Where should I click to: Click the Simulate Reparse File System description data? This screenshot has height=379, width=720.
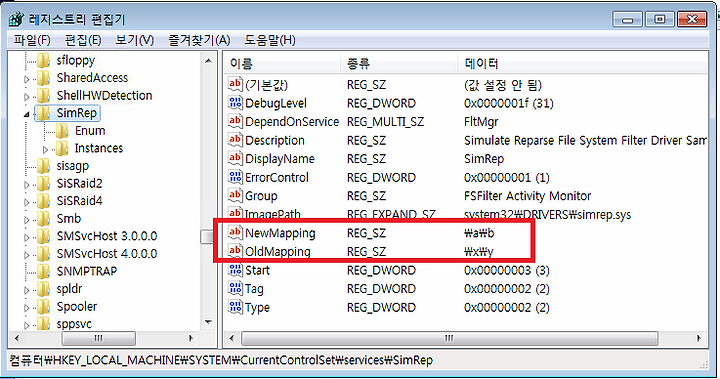[x=585, y=141]
